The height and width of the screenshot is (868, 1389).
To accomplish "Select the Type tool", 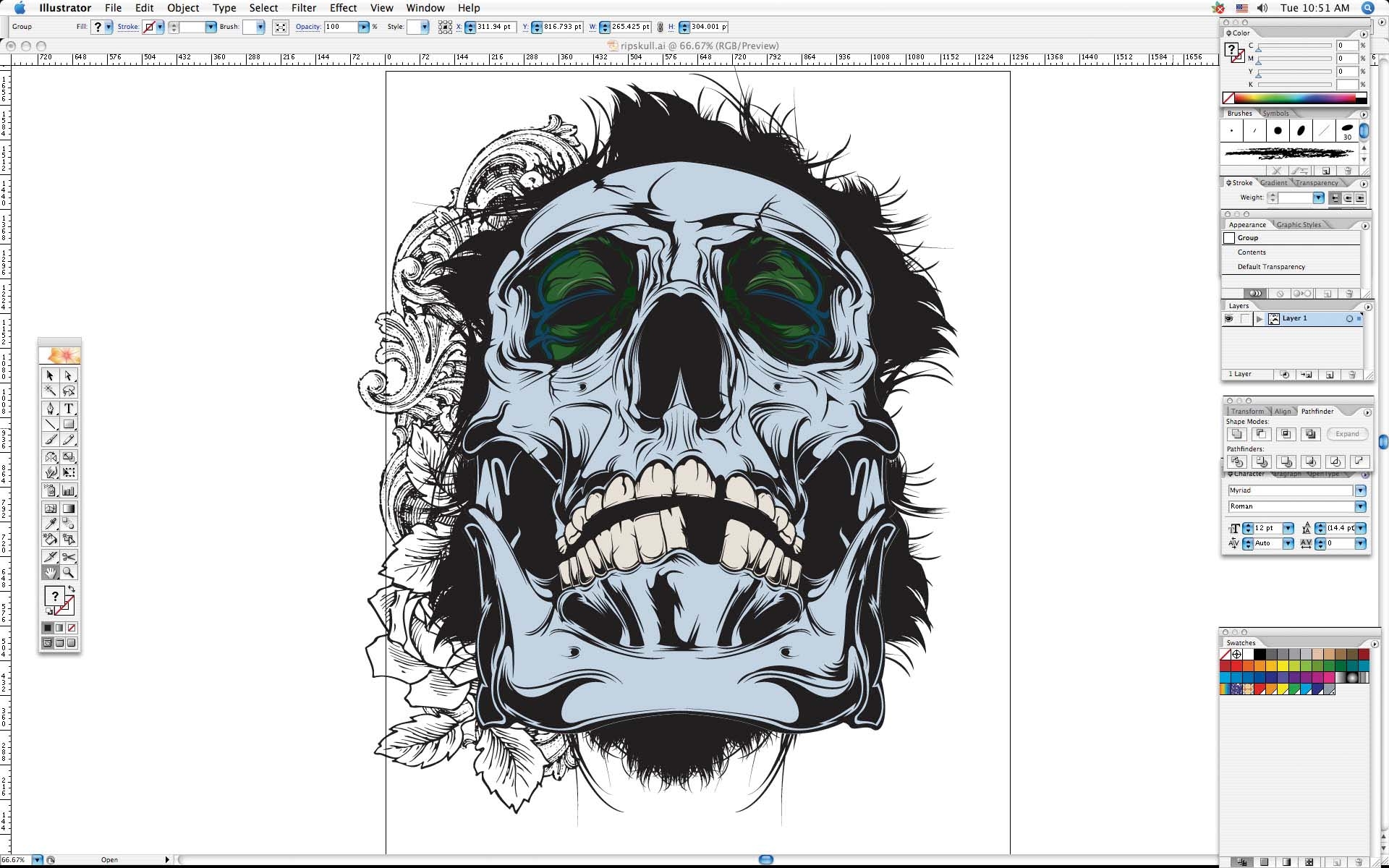I will pos(69,409).
